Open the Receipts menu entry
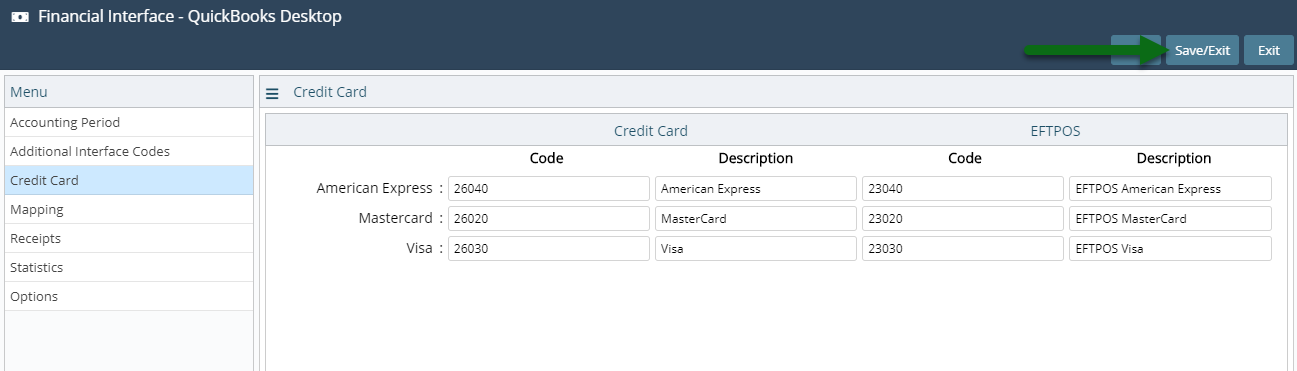The width and height of the screenshot is (1297, 371). 129,238
